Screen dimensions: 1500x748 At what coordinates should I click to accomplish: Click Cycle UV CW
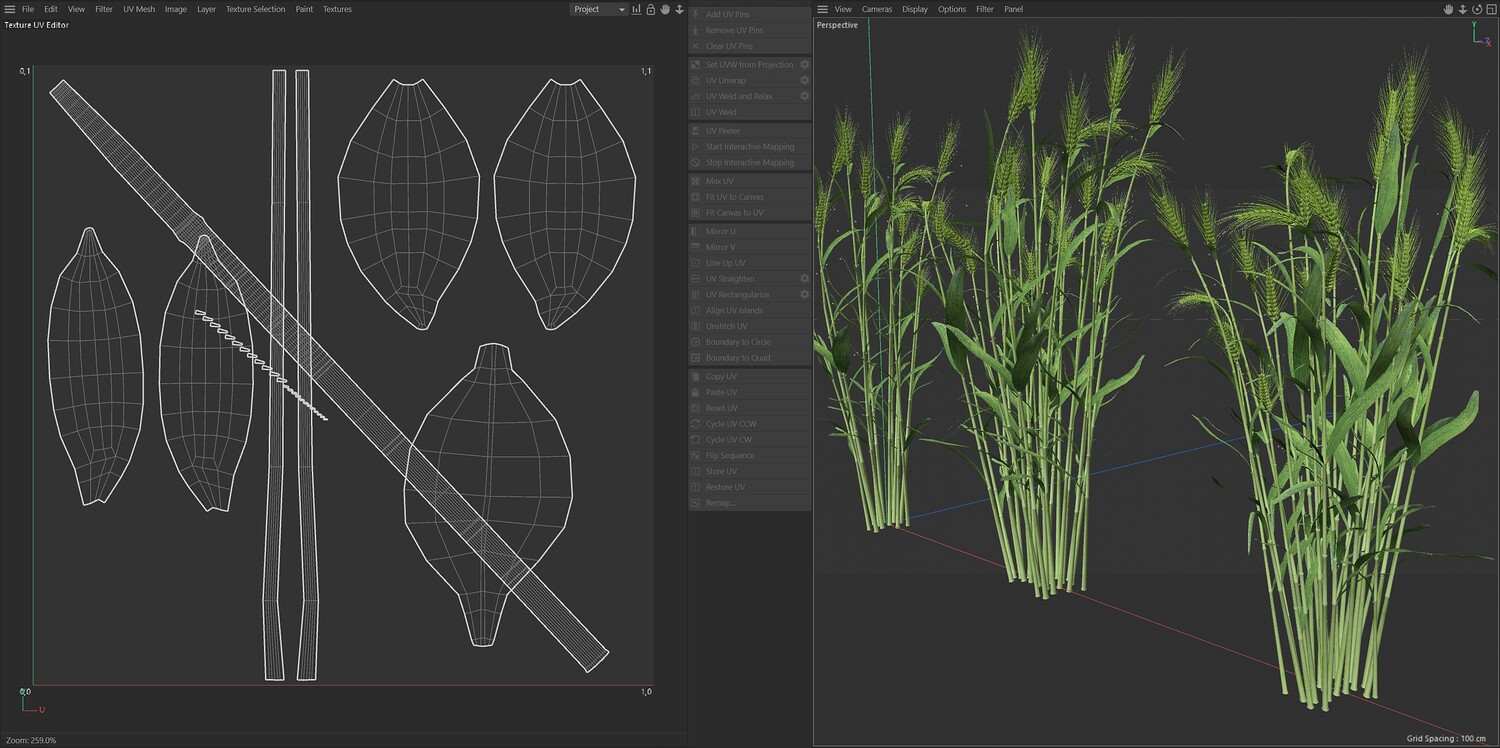tap(749, 440)
